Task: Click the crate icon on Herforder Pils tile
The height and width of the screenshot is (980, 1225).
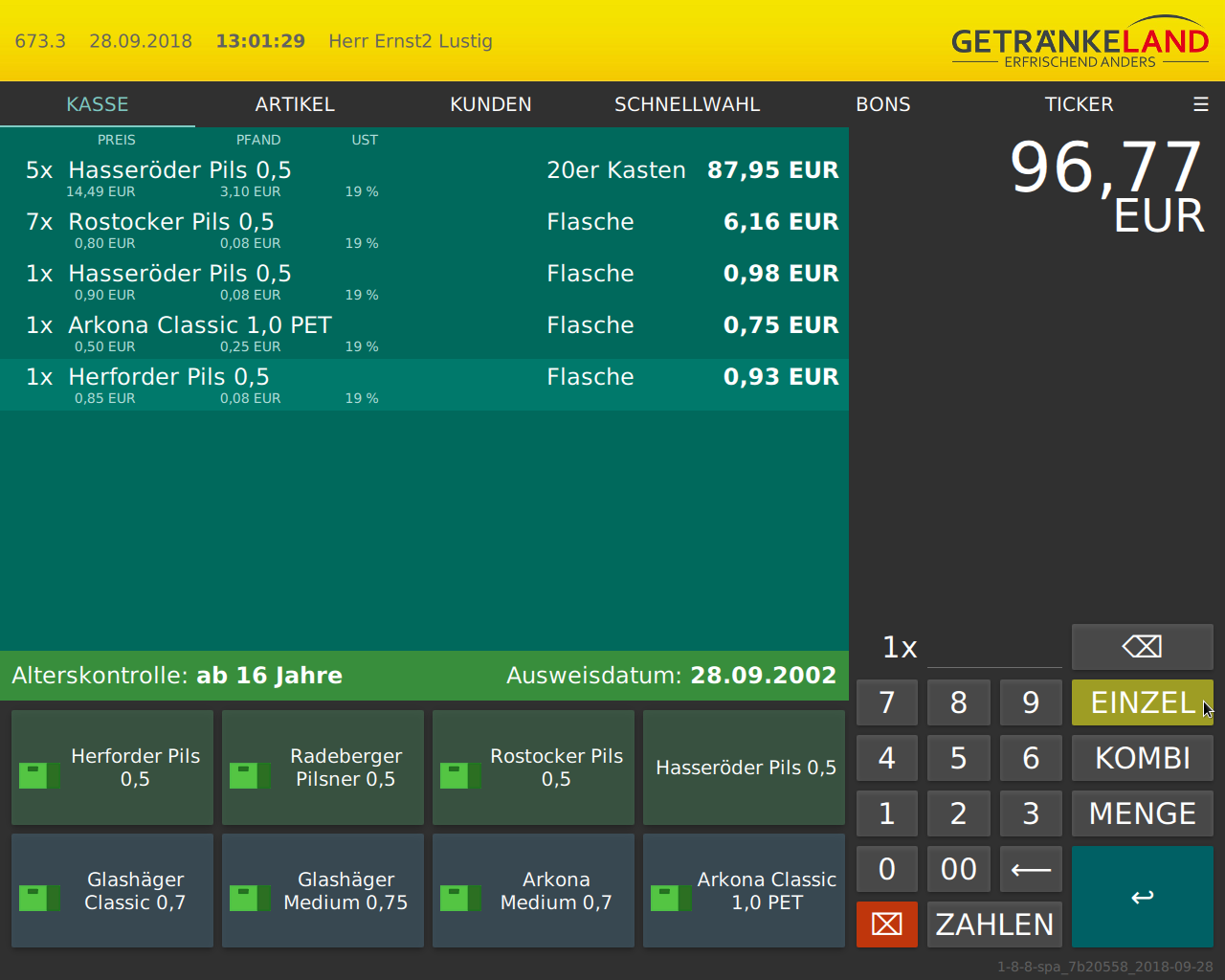Action: (39, 774)
